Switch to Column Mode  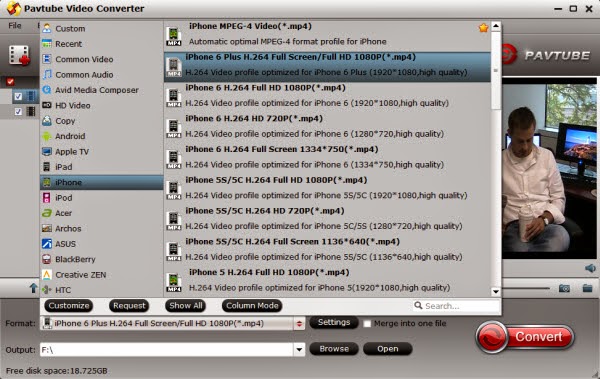pos(252,305)
